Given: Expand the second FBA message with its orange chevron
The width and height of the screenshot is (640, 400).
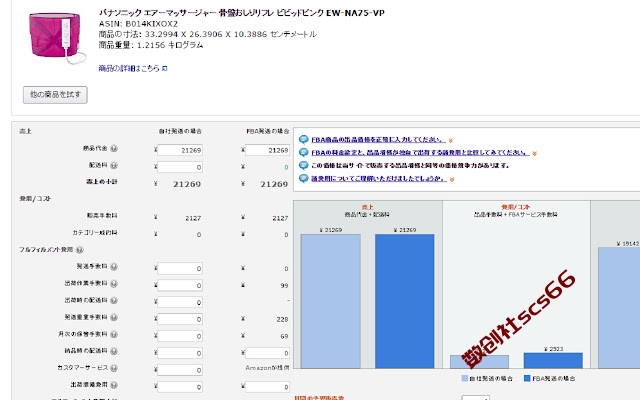Looking at the screenshot, I should click(534, 153).
